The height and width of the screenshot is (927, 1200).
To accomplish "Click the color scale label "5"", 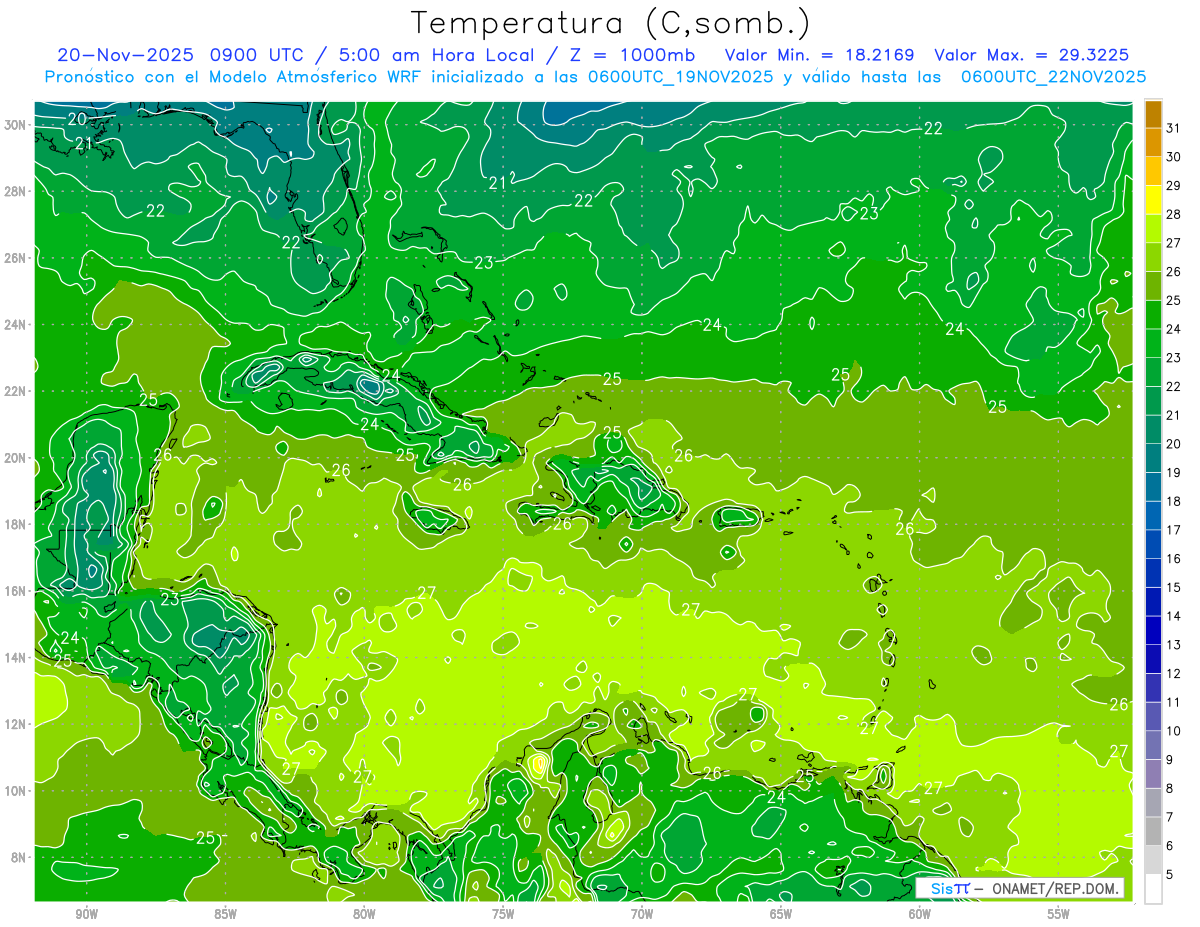I will pos(1170,875).
